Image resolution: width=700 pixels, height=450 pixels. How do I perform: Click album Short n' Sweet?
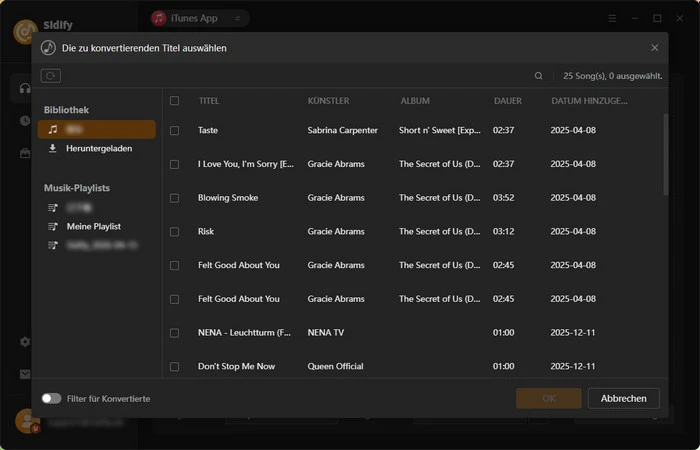pos(440,130)
